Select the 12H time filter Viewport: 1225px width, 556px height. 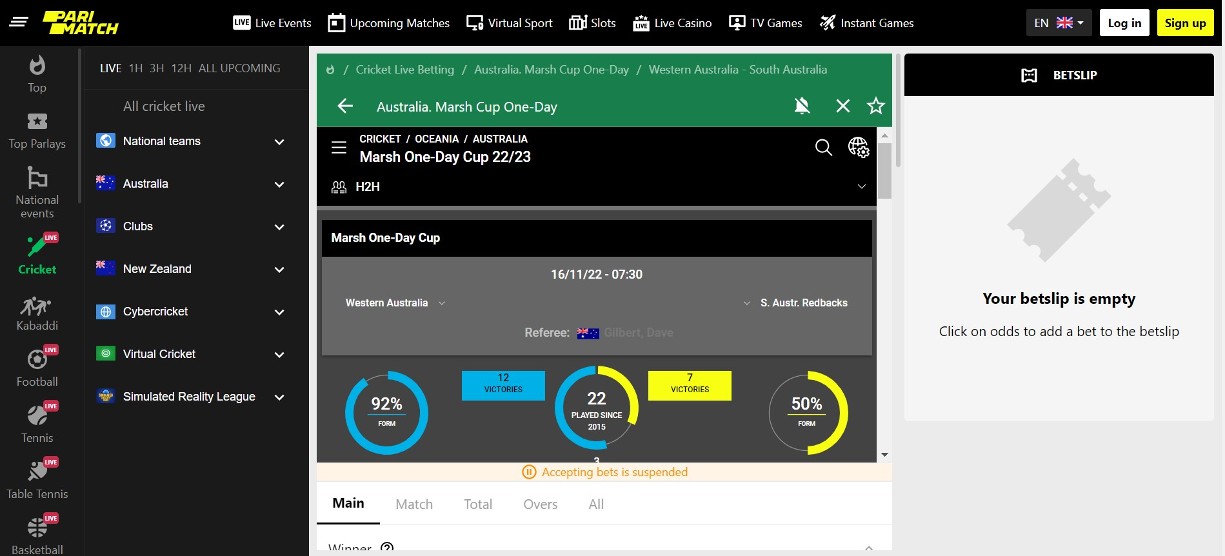[x=181, y=68]
